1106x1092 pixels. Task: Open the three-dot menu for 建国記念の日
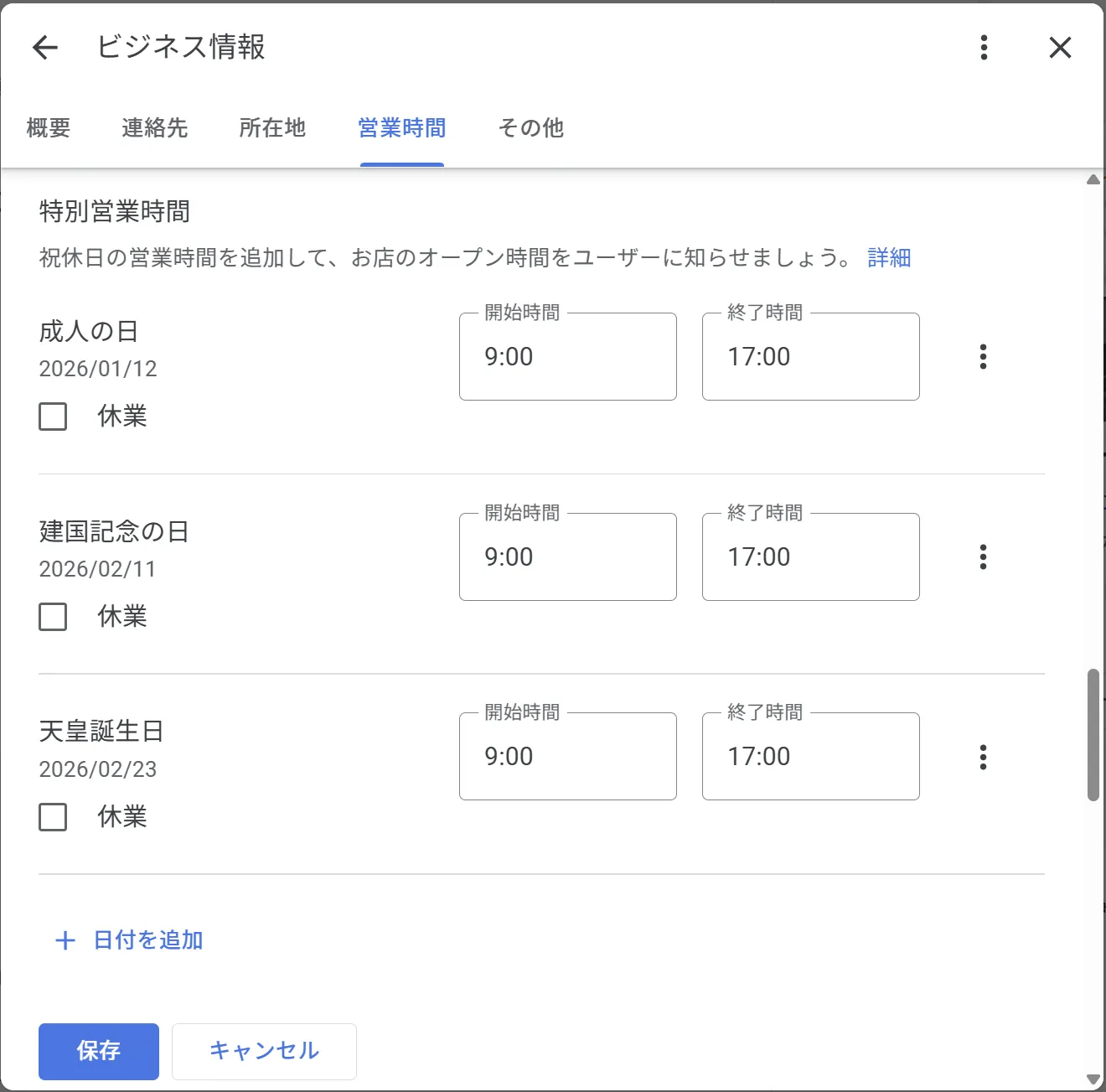pos(983,557)
